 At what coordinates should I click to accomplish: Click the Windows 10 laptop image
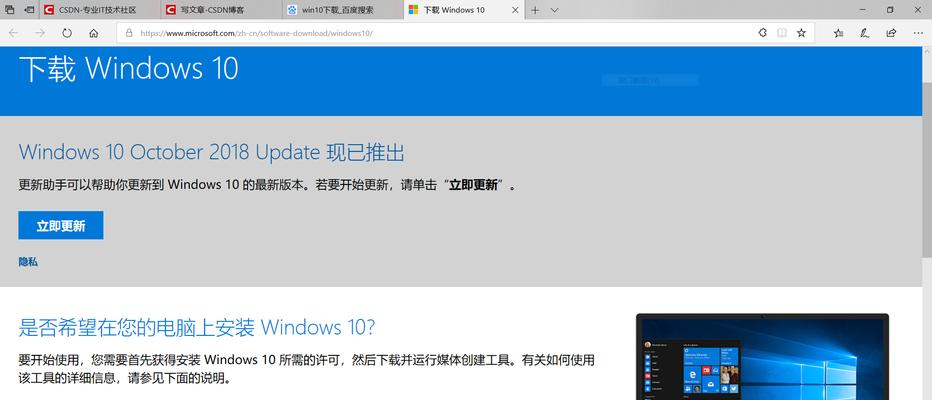tap(763, 357)
